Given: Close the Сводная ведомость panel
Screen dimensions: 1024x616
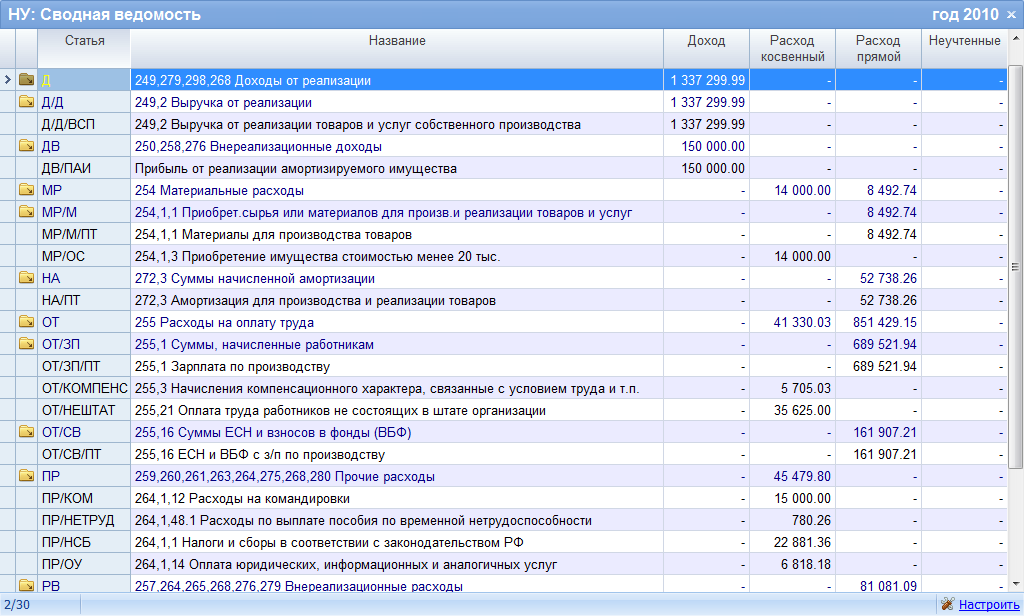Looking at the screenshot, I should point(1011,15).
